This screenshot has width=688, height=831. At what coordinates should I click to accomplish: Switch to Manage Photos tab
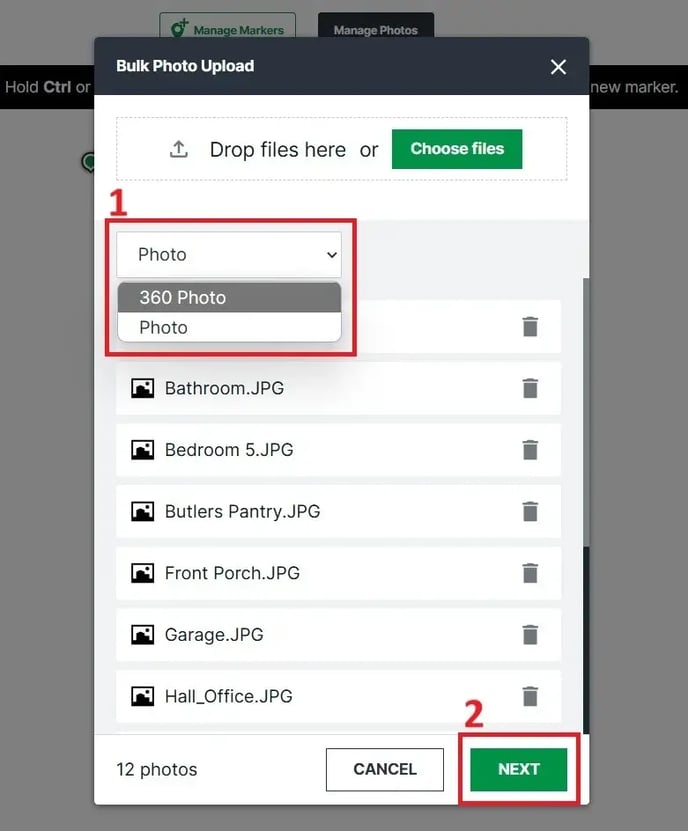tap(375, 30)
